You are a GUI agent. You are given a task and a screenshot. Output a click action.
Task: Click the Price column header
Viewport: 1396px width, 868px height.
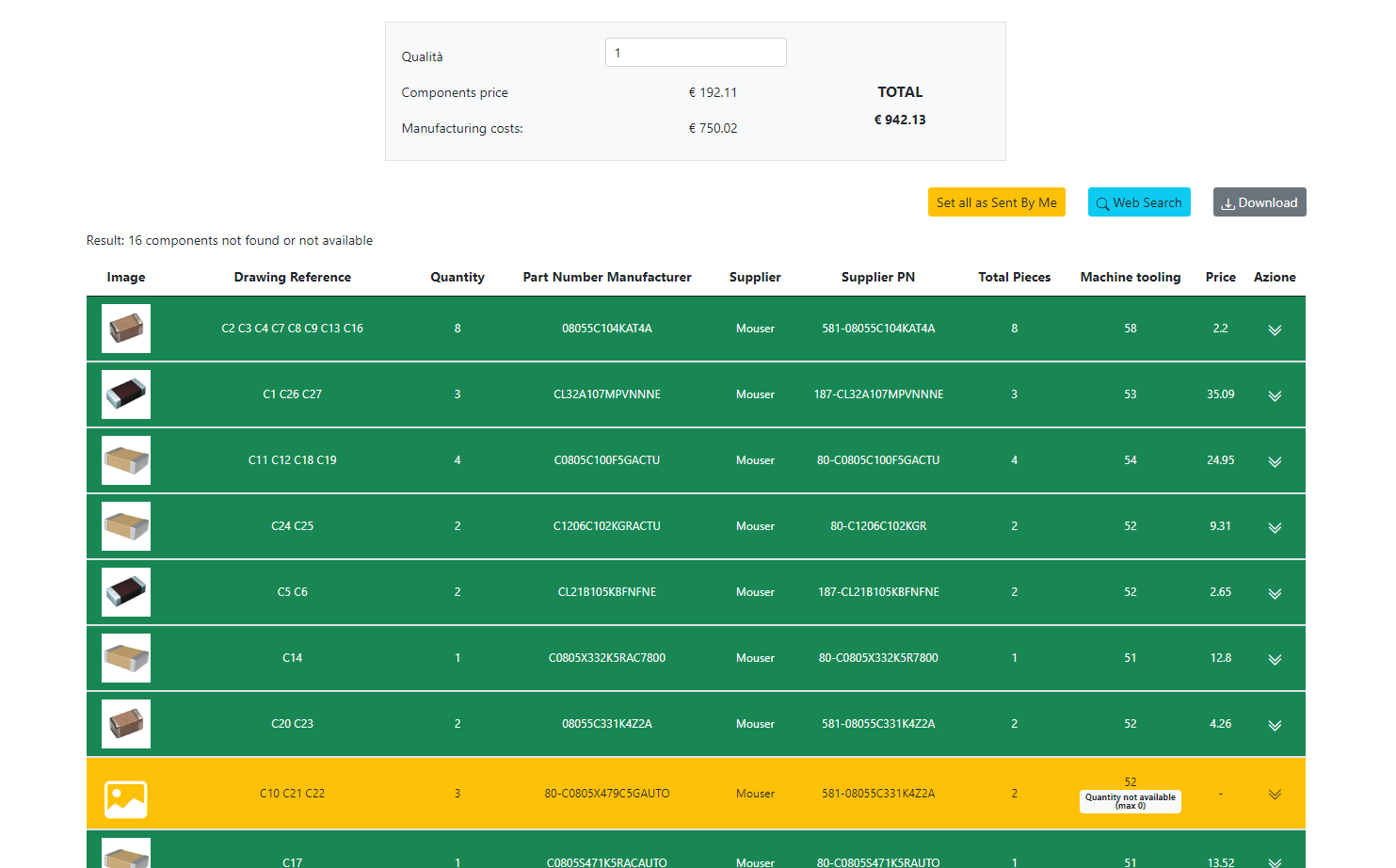point(1221,277)
